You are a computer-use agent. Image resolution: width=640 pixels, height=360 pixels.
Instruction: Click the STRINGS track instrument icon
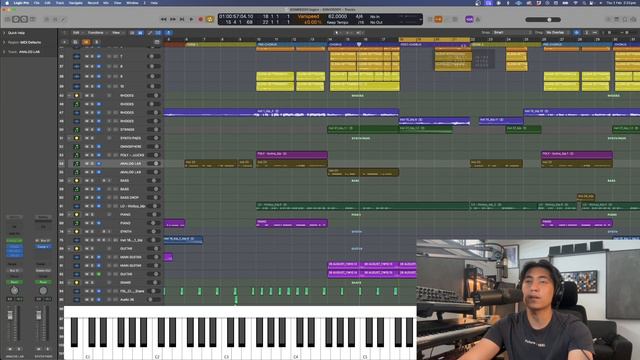(76, 129)
